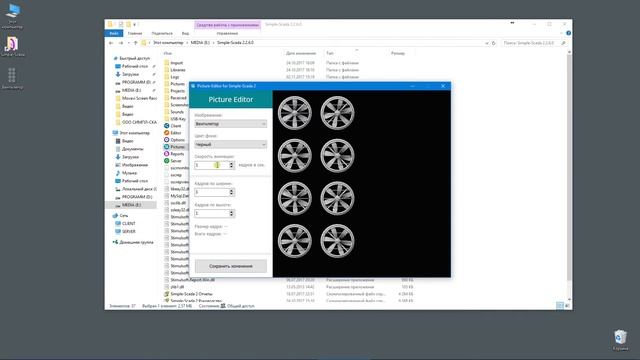The width and height of the screenshot is (640, 360).
Task: Click the animation speed input field
Action: click(211, 165)
